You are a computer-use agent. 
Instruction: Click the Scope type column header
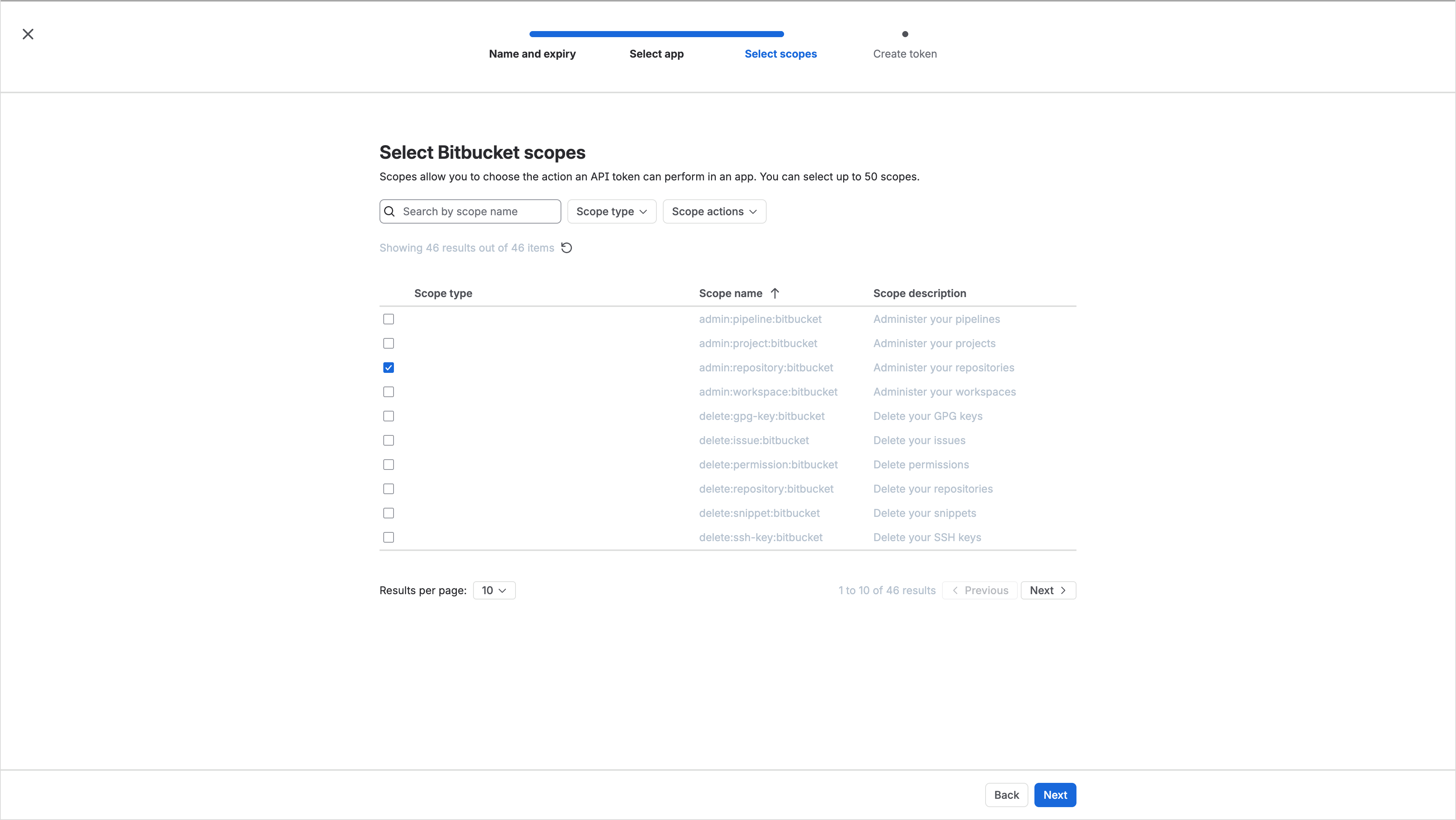(443, 294)
